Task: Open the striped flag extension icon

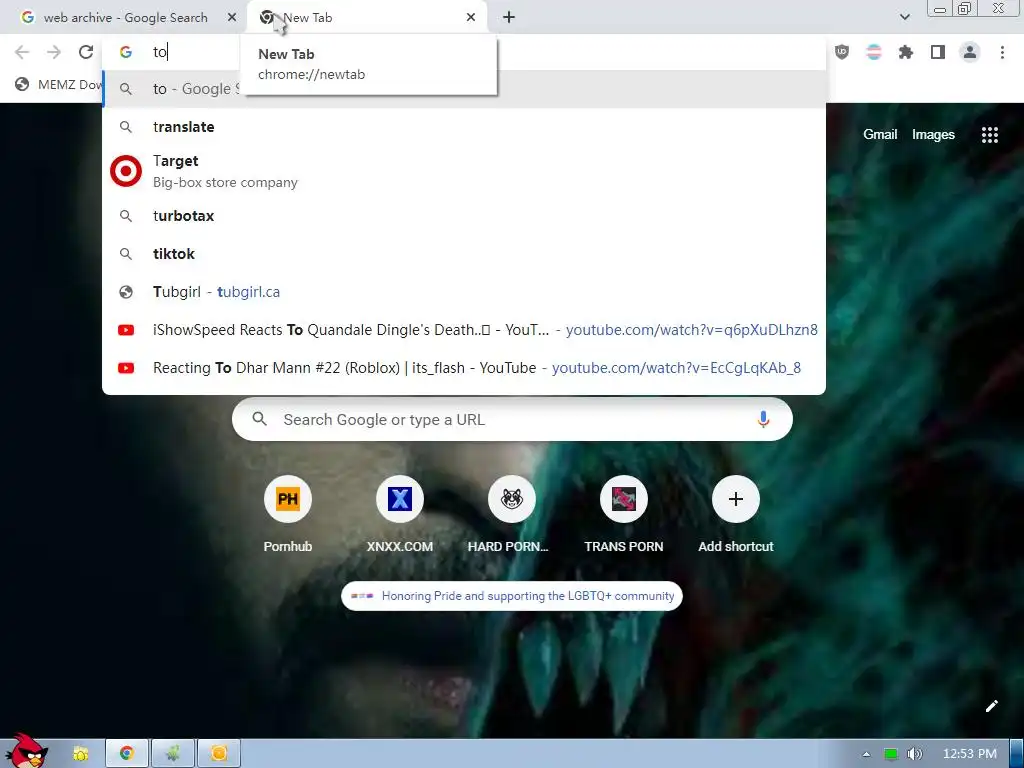Action: pyautogui.click(x=874, y=52)
